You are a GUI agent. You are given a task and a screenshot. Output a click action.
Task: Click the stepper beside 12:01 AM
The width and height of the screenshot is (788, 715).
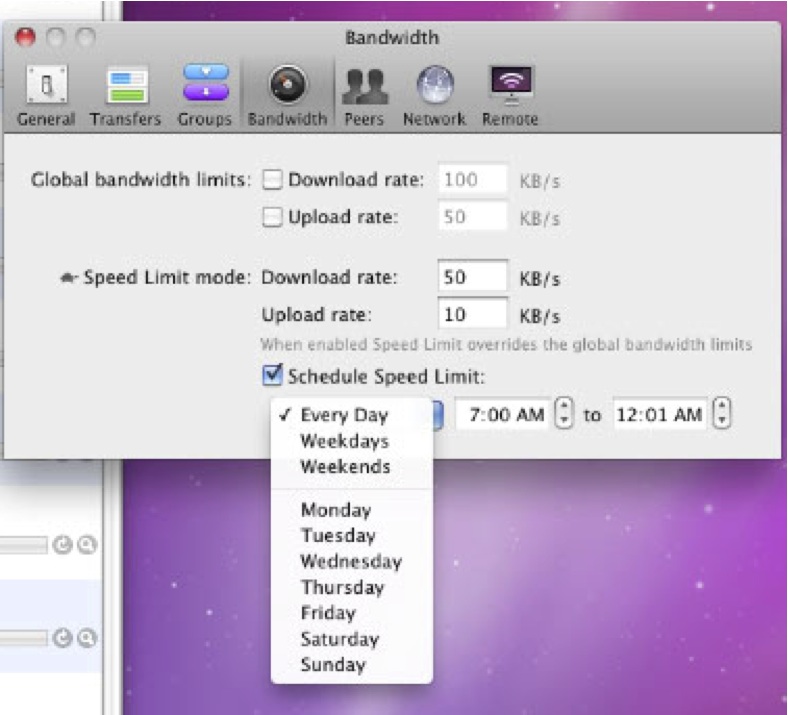coord(722,413)
